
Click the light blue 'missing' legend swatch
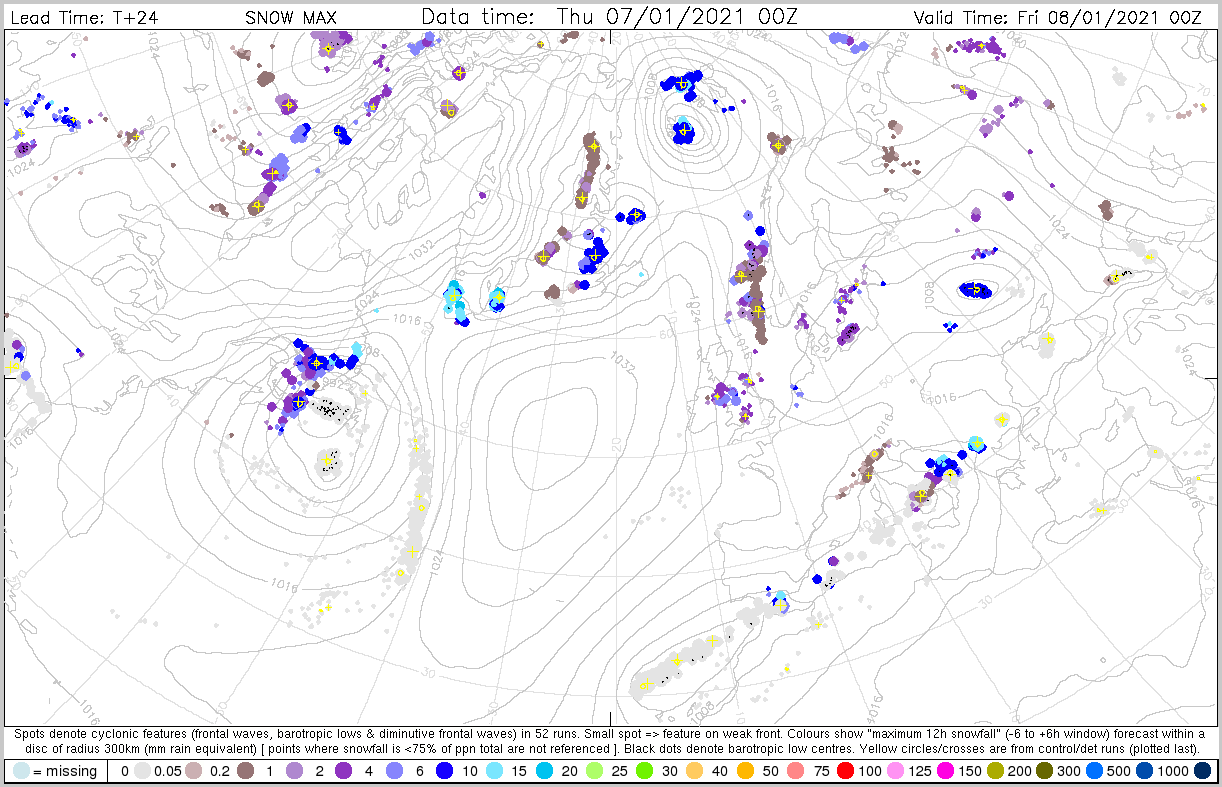(x=21, y=770)
